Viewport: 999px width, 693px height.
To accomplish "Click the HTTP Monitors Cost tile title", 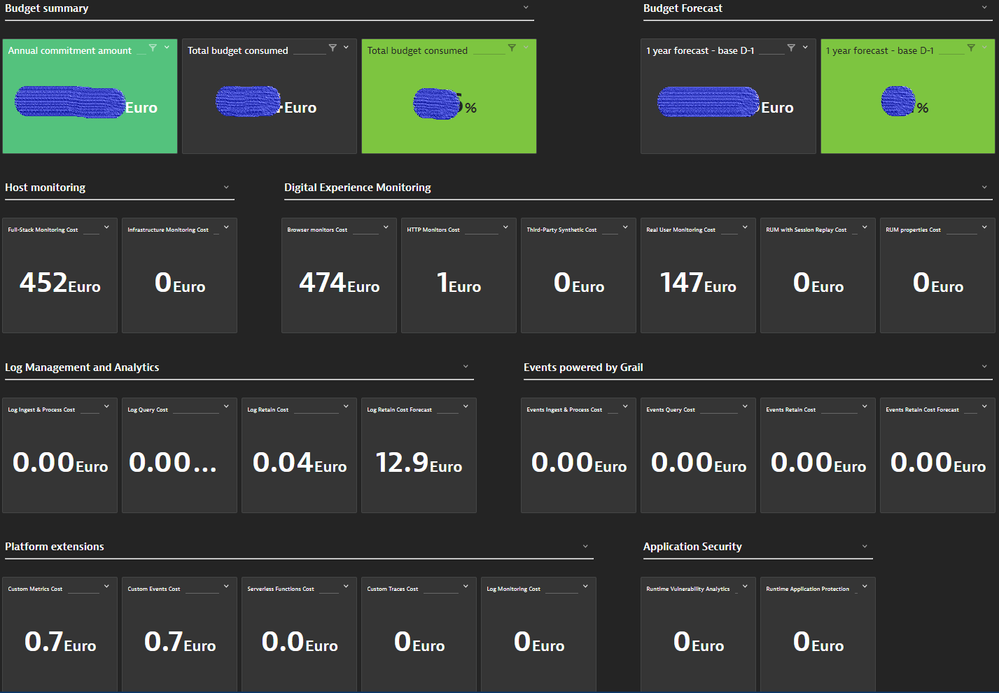I will (433, 230).
